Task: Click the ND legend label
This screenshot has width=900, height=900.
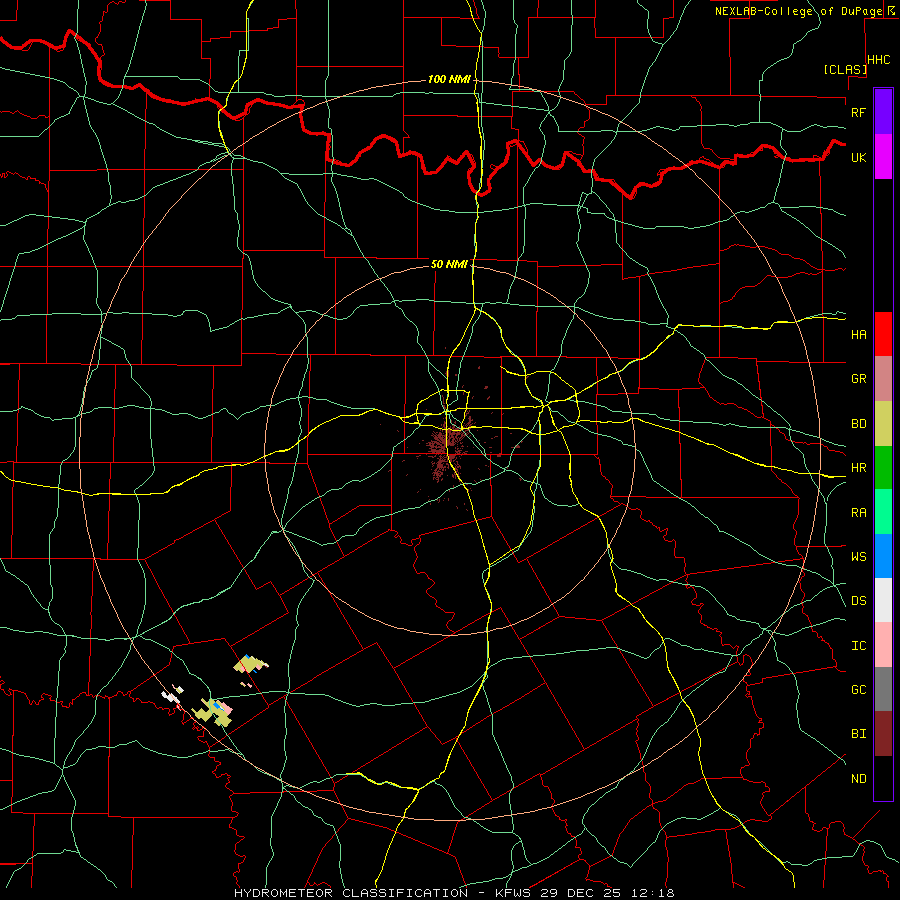Action: point(858,778)
